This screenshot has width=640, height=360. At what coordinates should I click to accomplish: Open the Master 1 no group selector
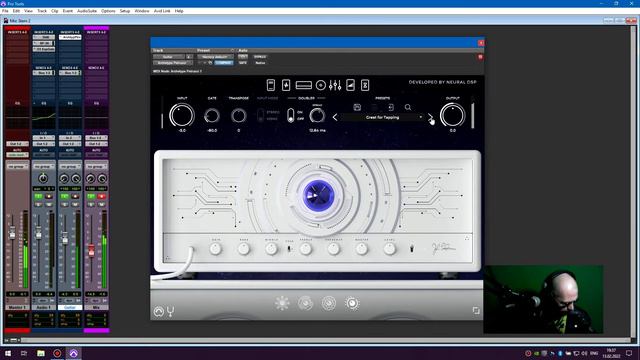pyautogui.click(x=17, y=167)
